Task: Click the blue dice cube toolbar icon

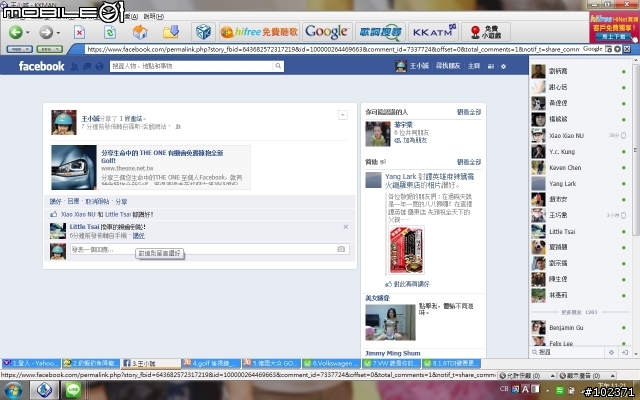Action: pyautogui.click(x=203, y=32)
